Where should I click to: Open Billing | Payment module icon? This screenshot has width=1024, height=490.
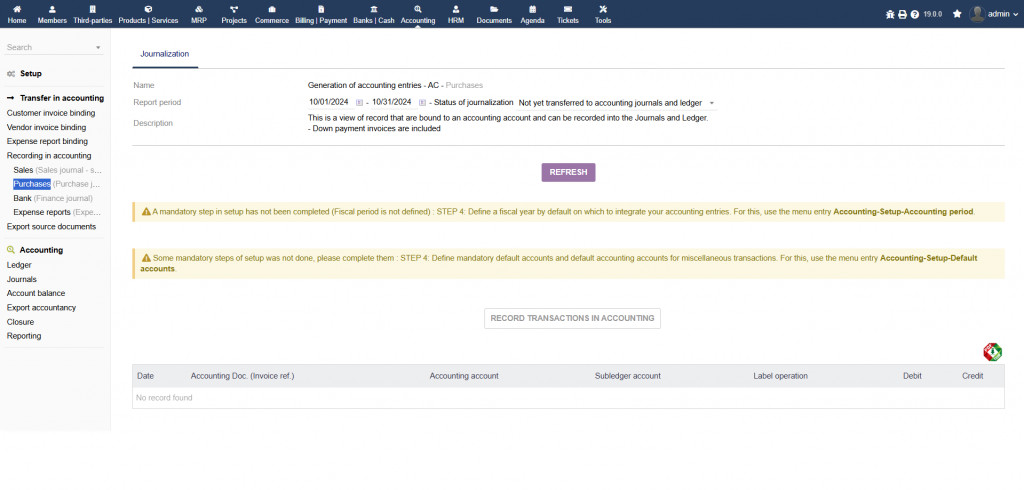pos(321,9)
